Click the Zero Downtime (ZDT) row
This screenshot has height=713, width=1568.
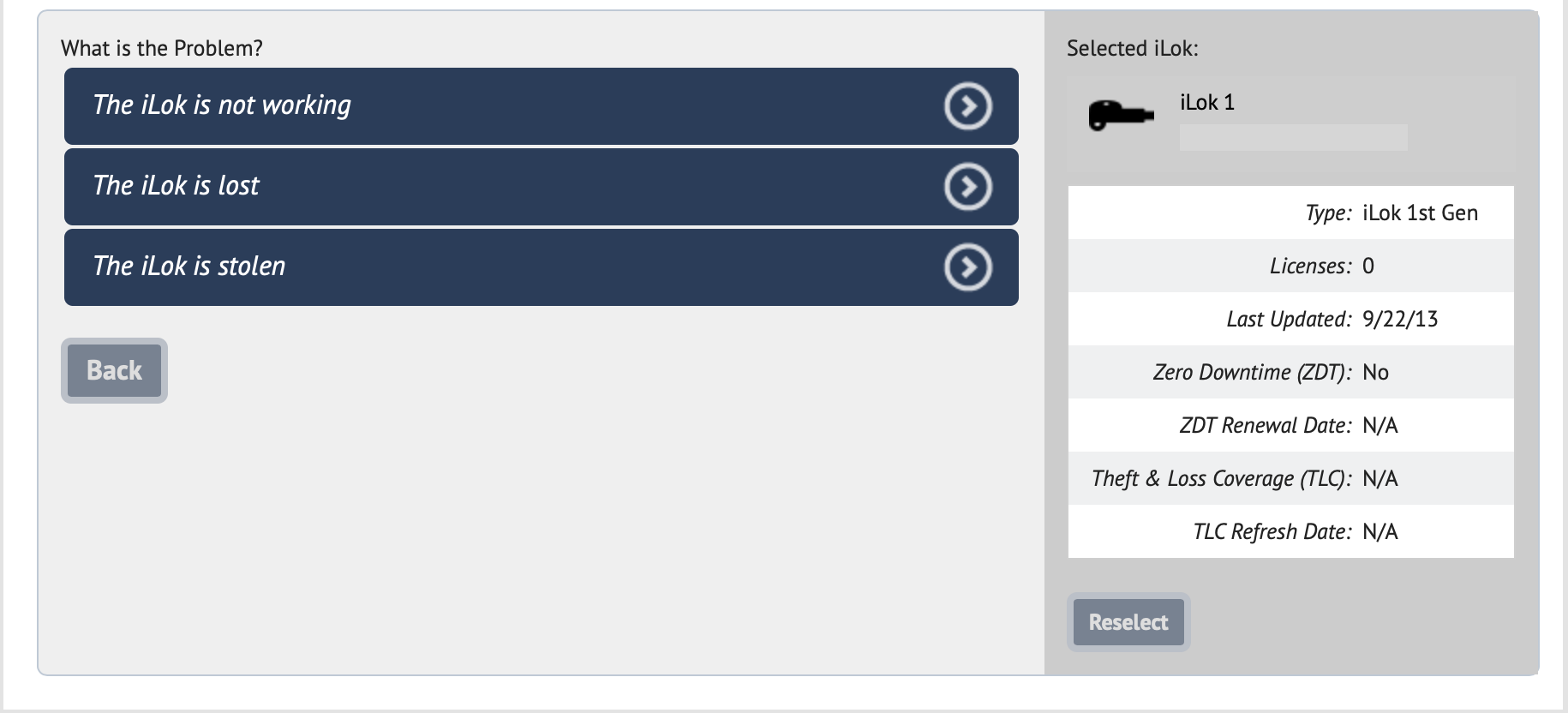point(1291,372)
